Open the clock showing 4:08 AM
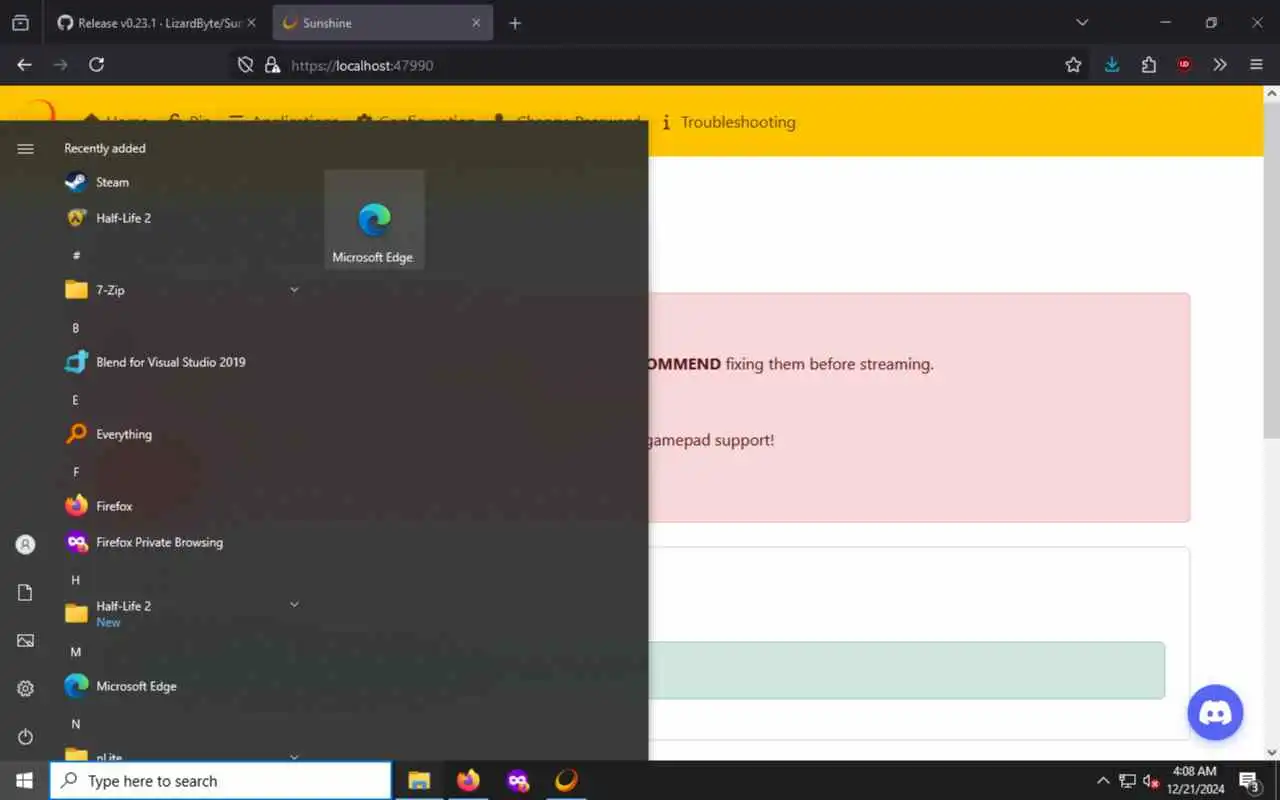 [1194, 780]
